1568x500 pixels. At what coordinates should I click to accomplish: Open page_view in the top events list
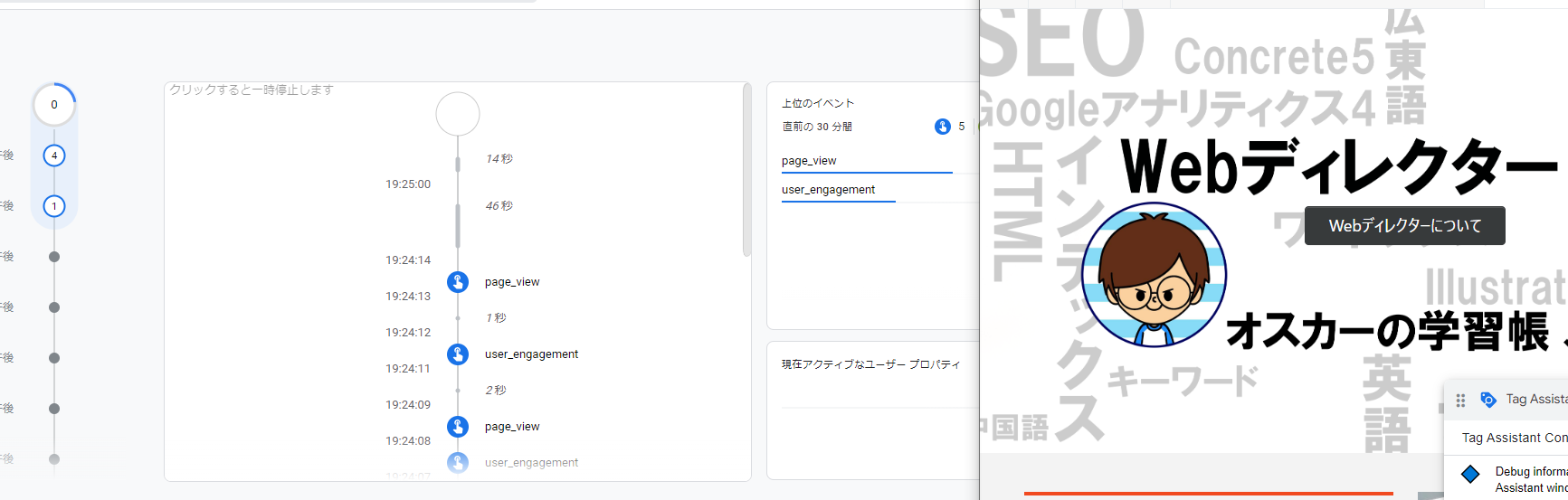point(809,161)
